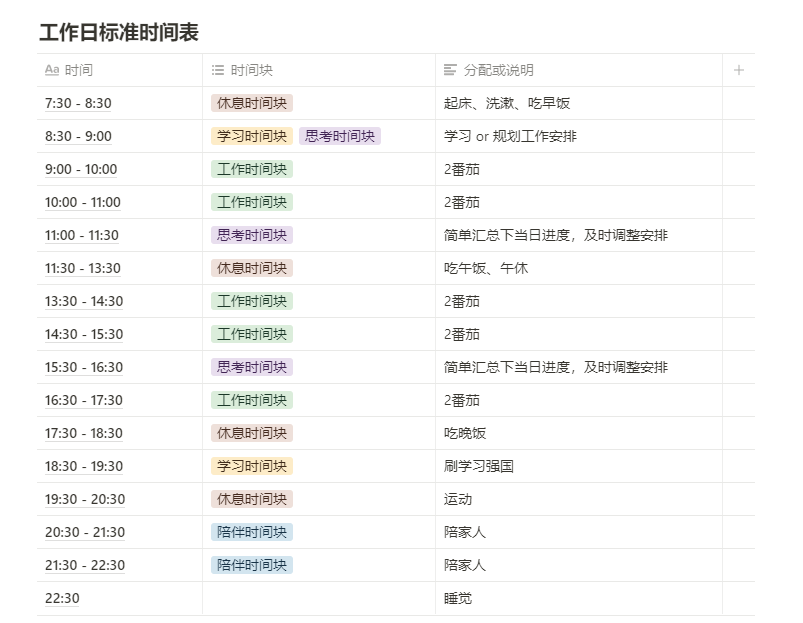This screenshot has height=623, width=803.
Task: Open the 14:30 - 15:30 row
Action: 83,334
